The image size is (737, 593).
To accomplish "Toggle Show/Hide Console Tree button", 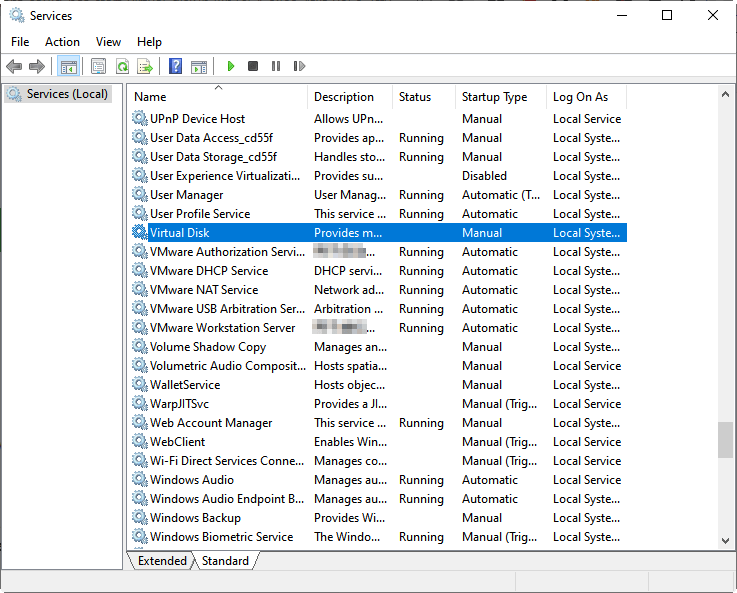I will click(68, 67).
